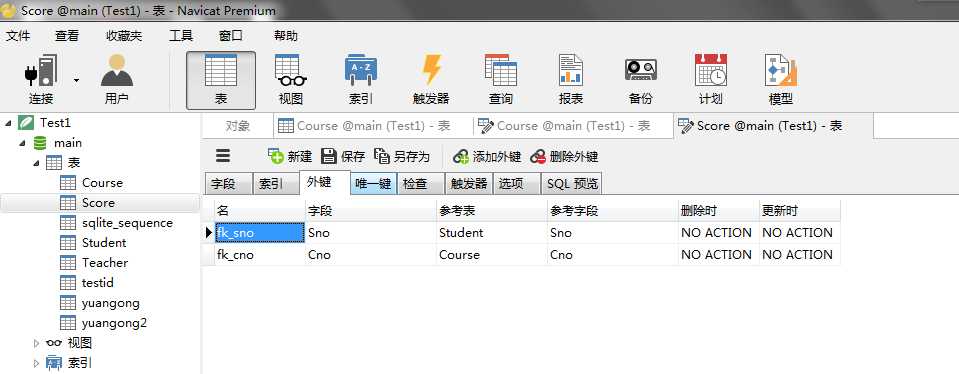The image size is (959, 374).
Task: Click the main database cylinder icon
Action: (40, 143)
